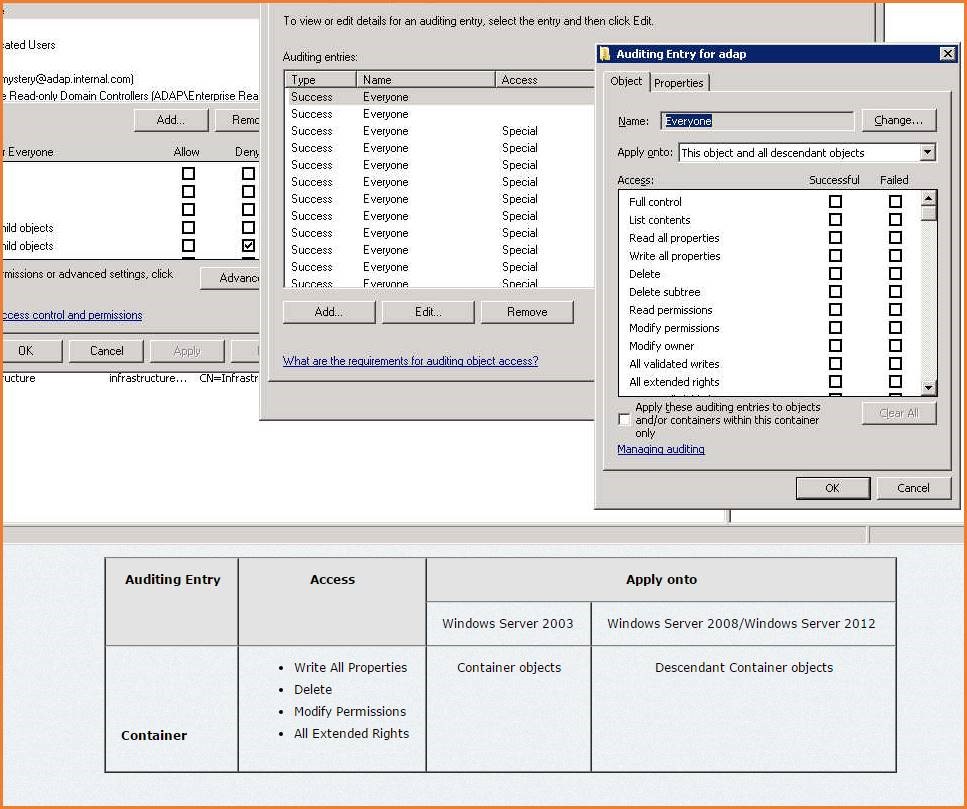Confirm with OK in Auditing Entry dialog

tap(833, 488)
